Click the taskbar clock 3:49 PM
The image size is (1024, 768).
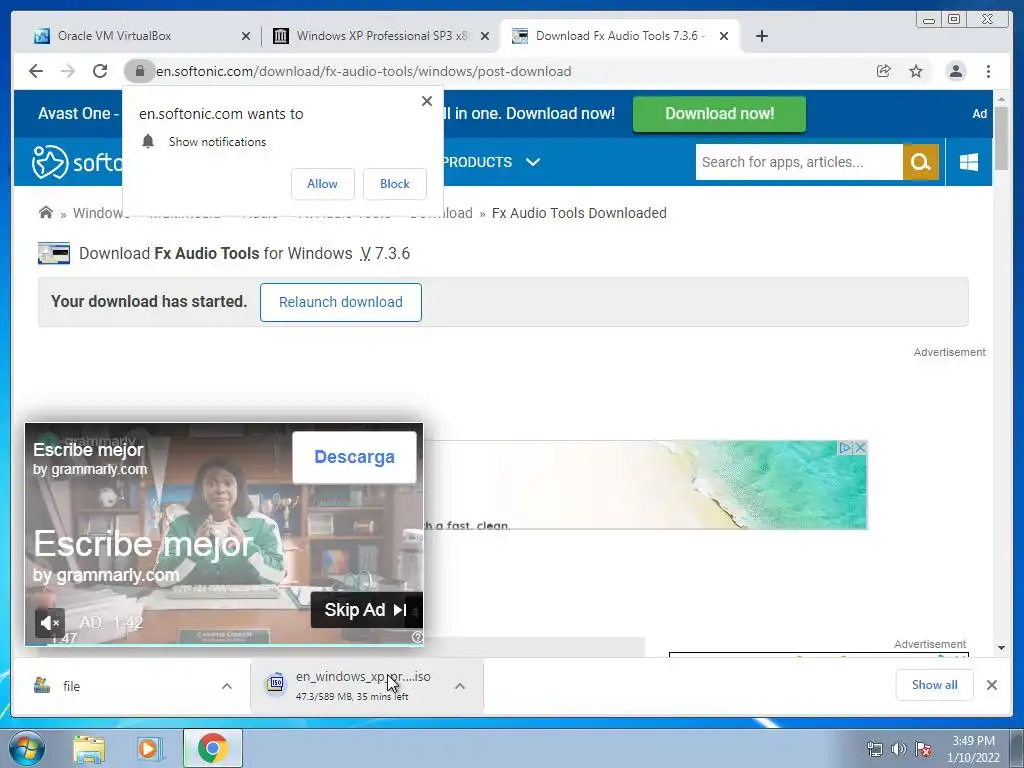[973, 748]
